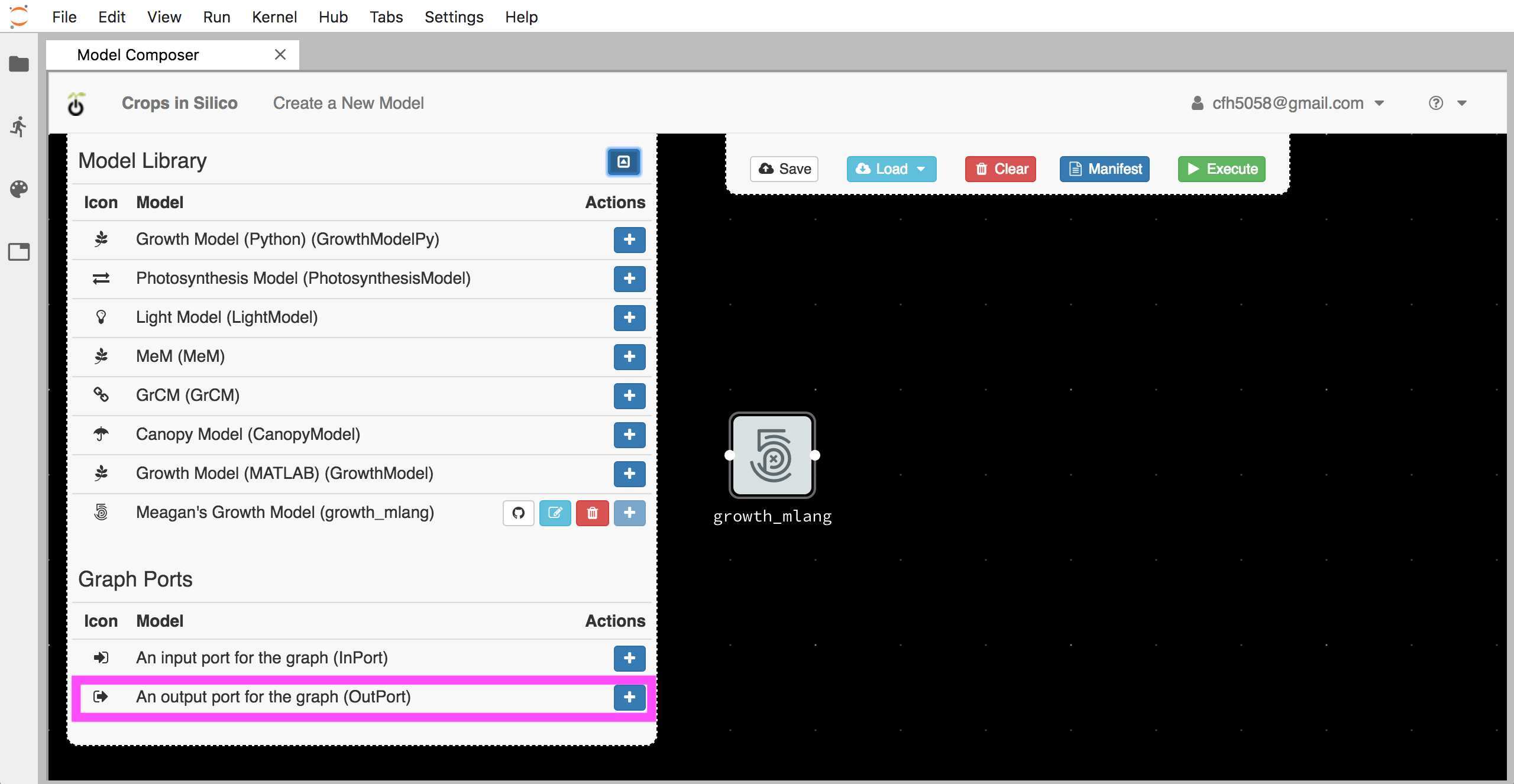Open the file browser folder sidebar icon
The width and height of the screenshot is (1514, 784).
19,63
